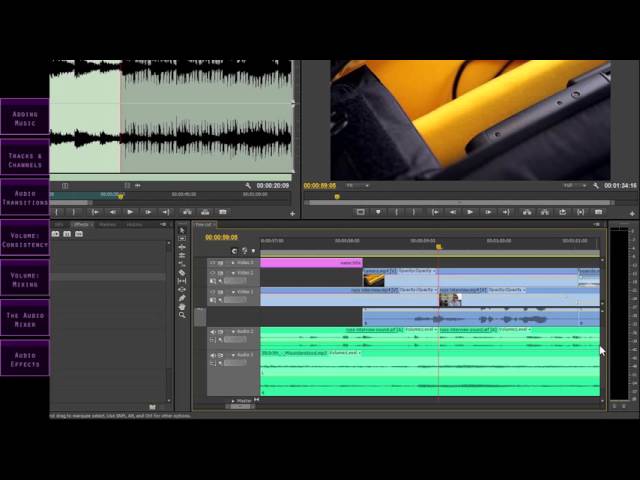
Task: Click Mark In in the Source monitor
Action: pos(57,212)
